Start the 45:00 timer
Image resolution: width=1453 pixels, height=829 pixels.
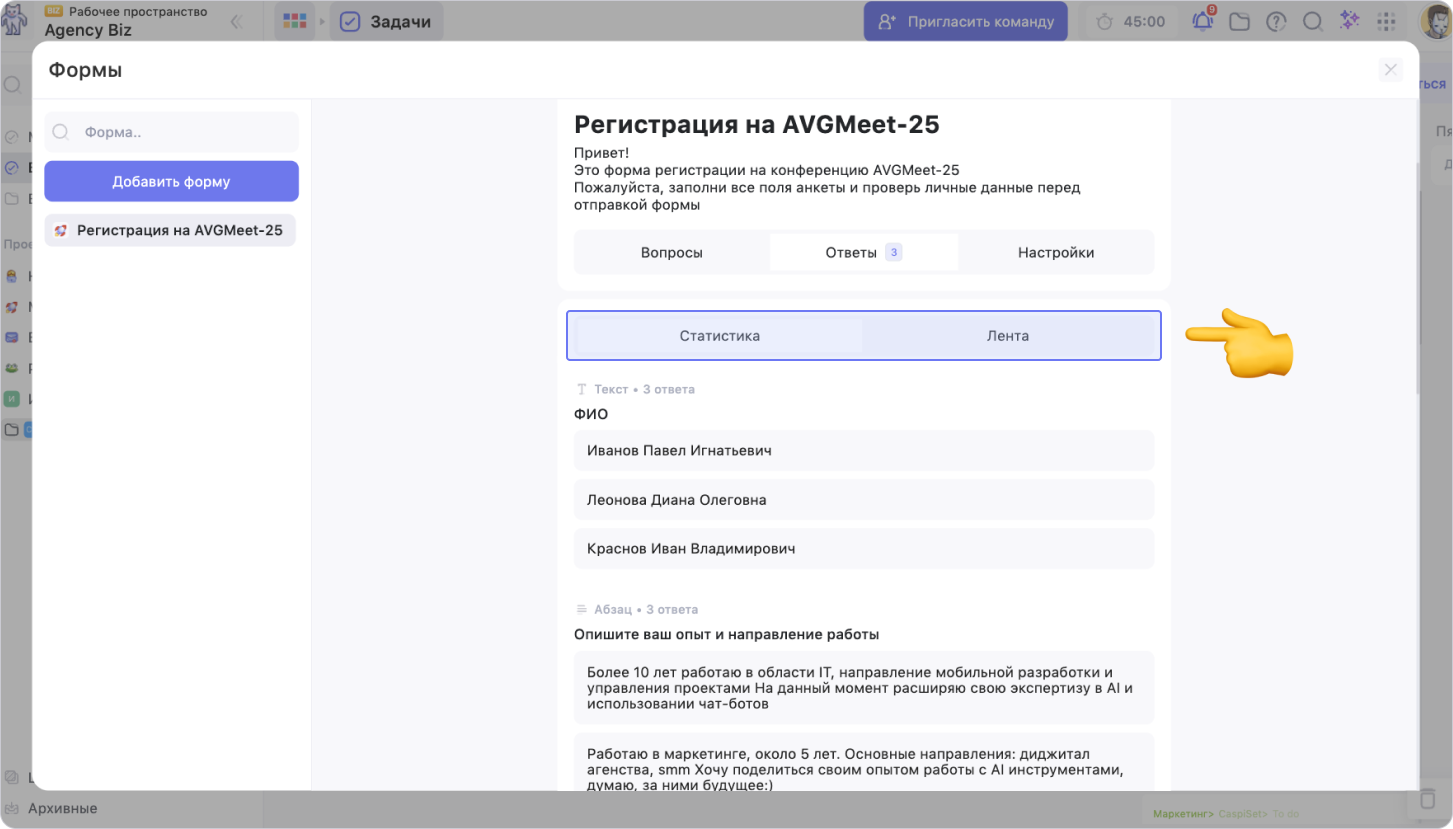click(x=1131, y=21)
